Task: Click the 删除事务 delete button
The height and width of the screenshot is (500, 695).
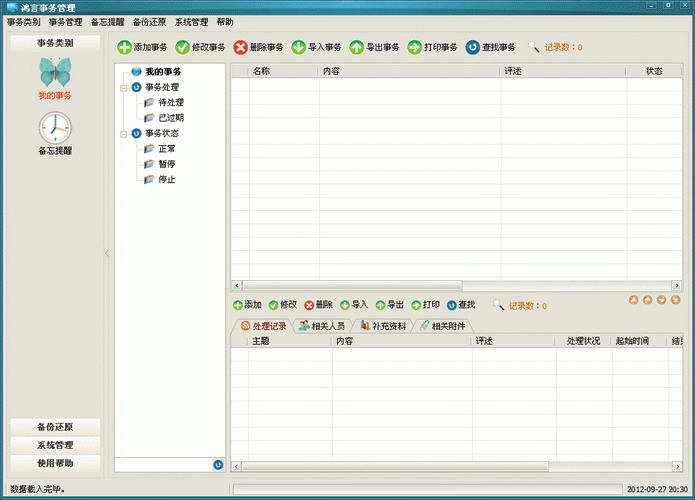Action: coord(258,47)
